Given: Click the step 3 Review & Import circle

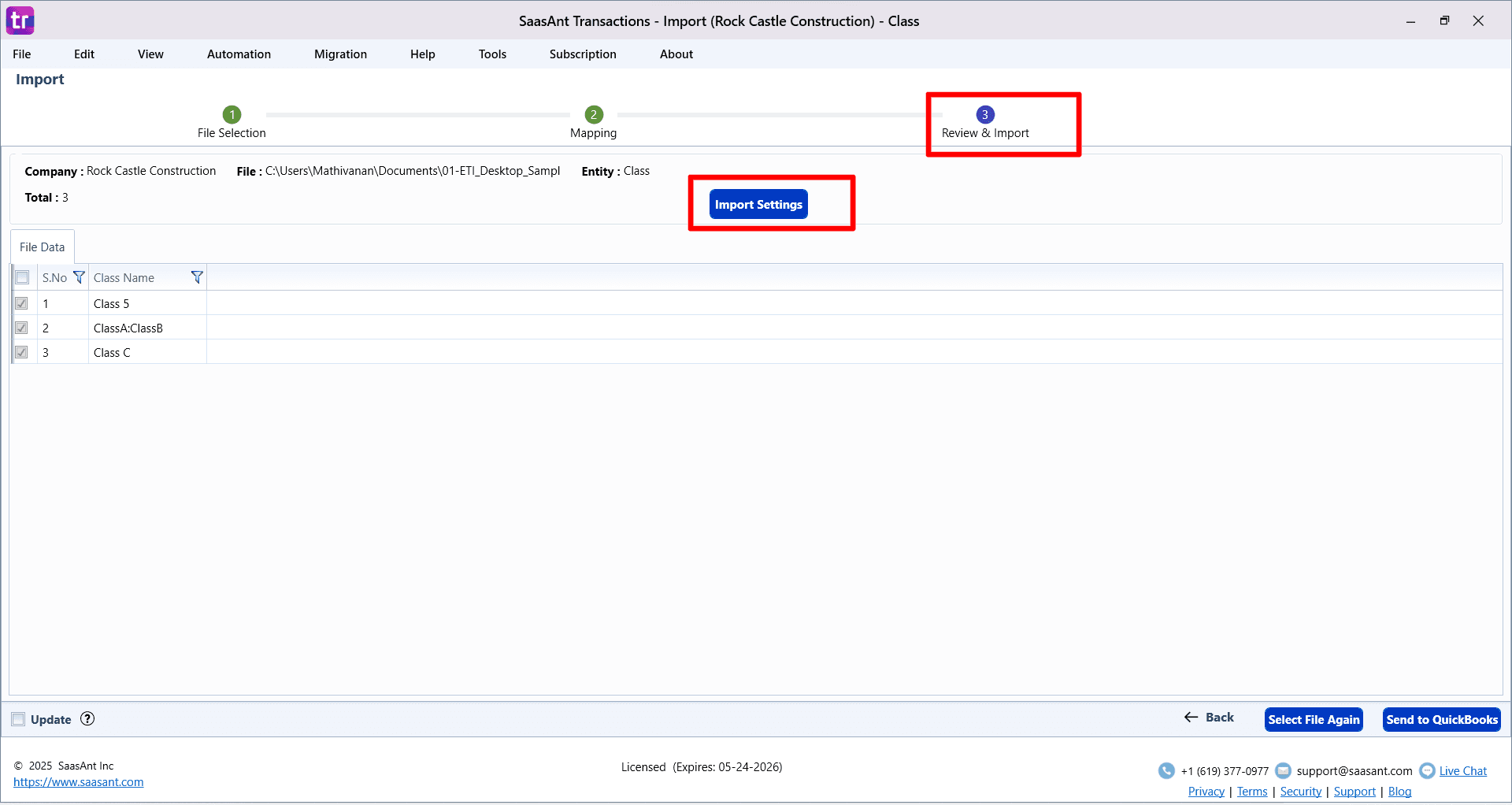Looking at the screenshot, I should (x=985, y=114).
